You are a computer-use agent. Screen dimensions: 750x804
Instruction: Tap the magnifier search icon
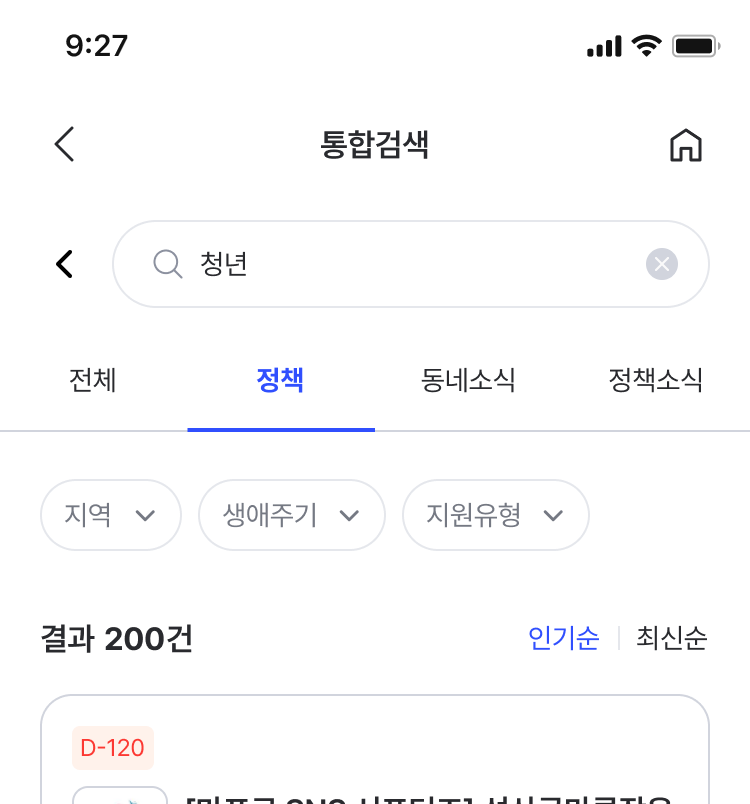click(168, 264)
